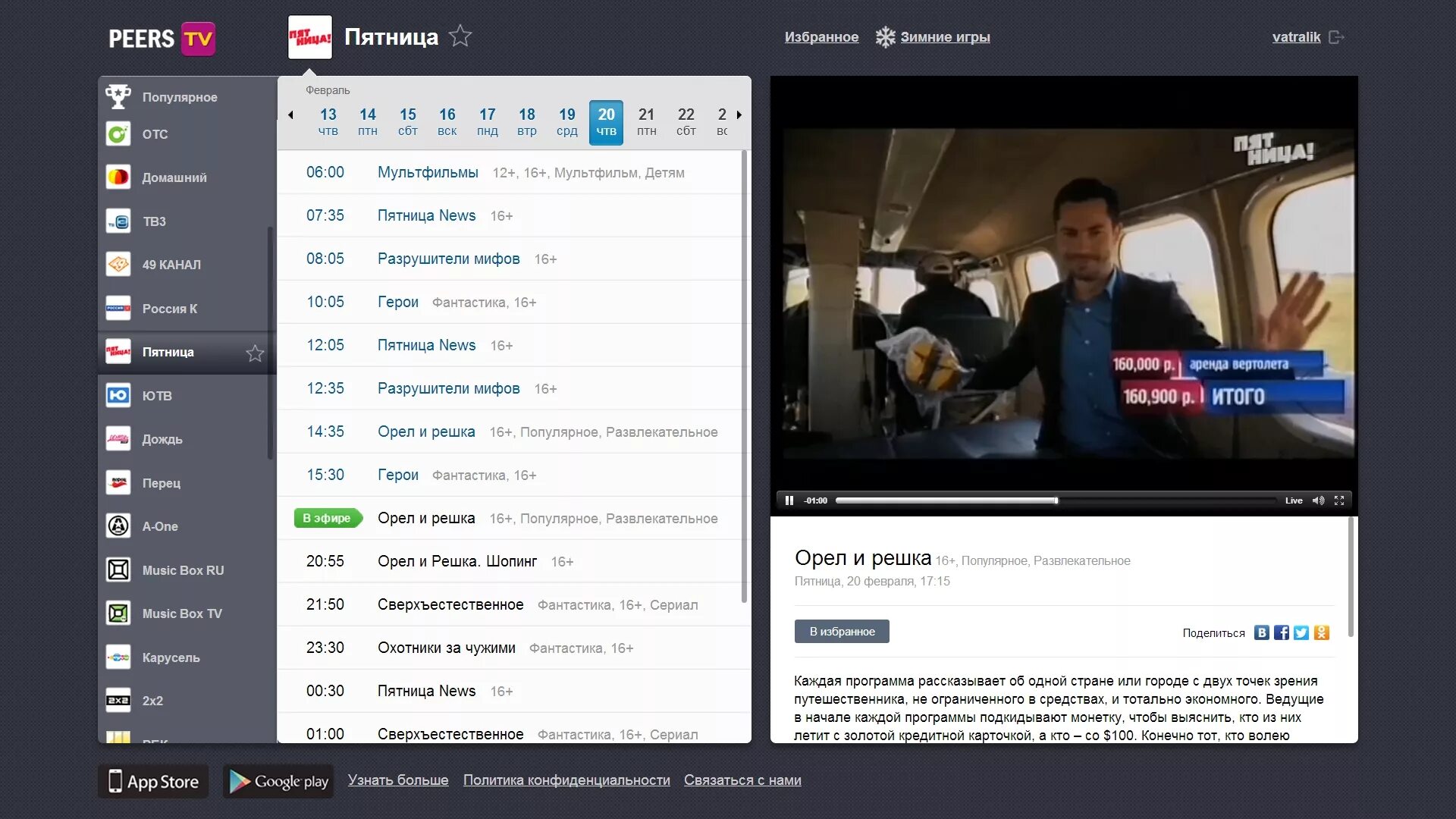Click the ОТС channel icon
The width and height of the screenshot is (1456, 819).
tap(118, 133)
